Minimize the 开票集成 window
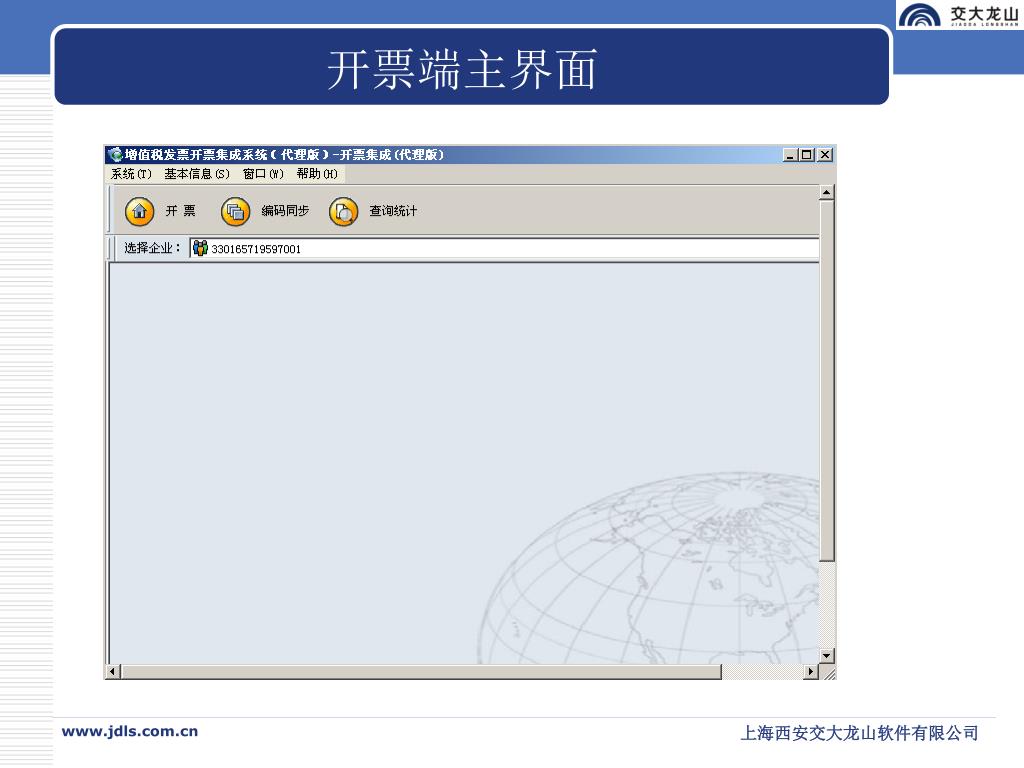 coord(790,155)
